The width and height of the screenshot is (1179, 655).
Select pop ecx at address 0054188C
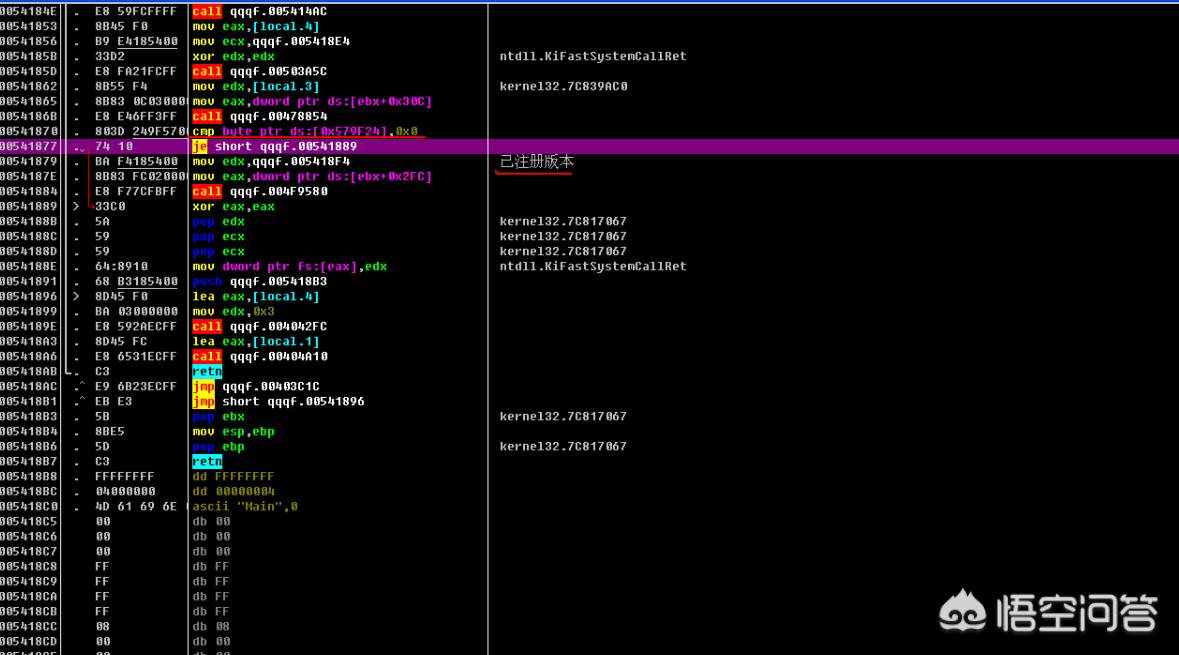pos(218,237)
